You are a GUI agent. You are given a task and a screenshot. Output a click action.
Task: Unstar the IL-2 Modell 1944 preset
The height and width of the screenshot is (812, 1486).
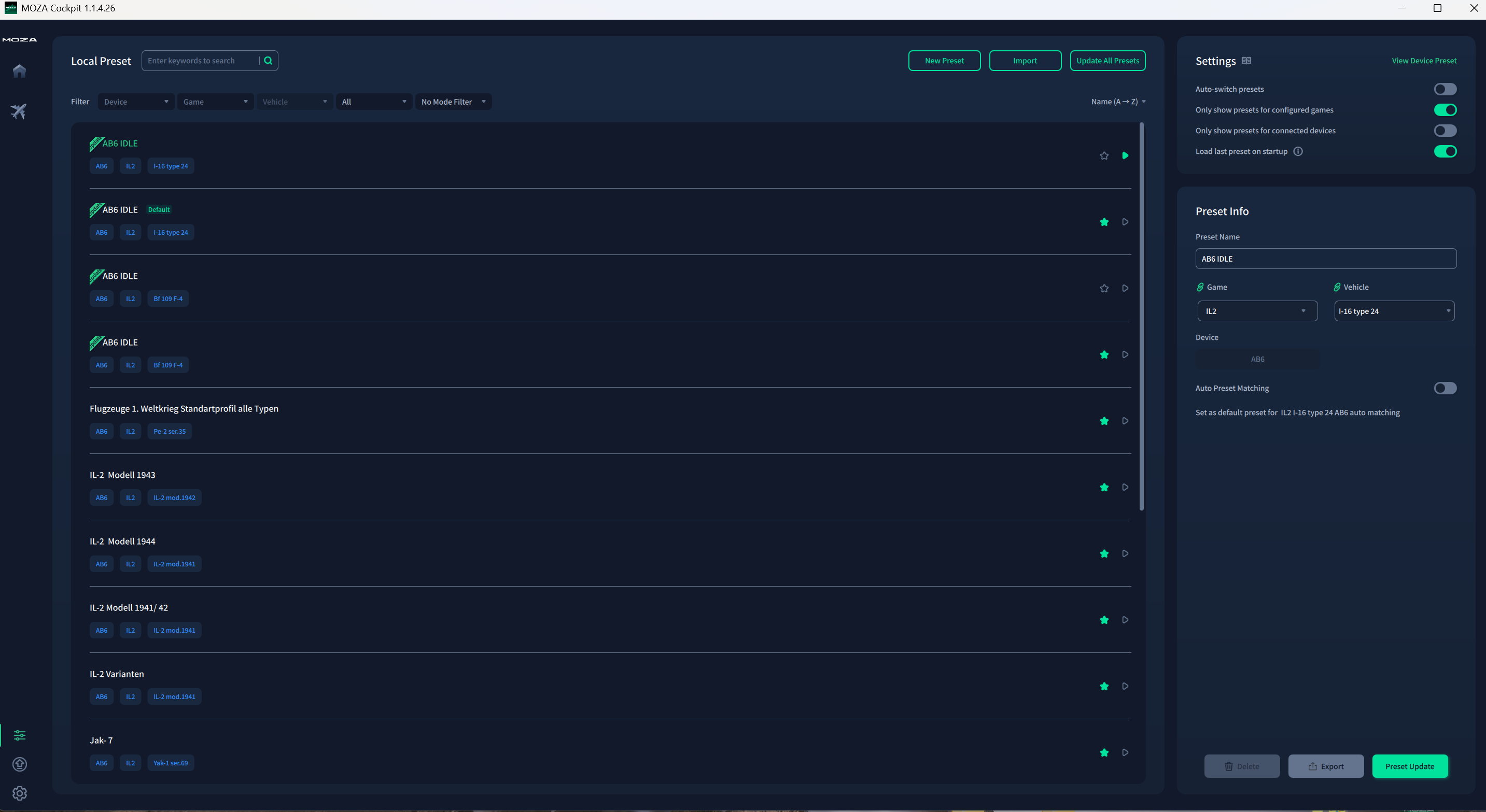[1104, 553]
